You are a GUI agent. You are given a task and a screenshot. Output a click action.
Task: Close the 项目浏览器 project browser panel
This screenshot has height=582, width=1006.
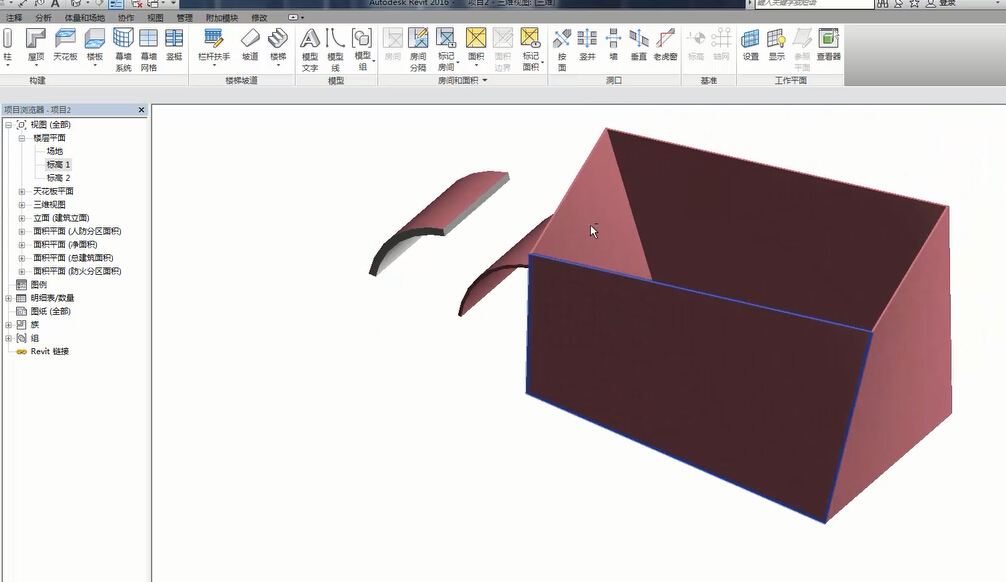click(x=141, y=110)
